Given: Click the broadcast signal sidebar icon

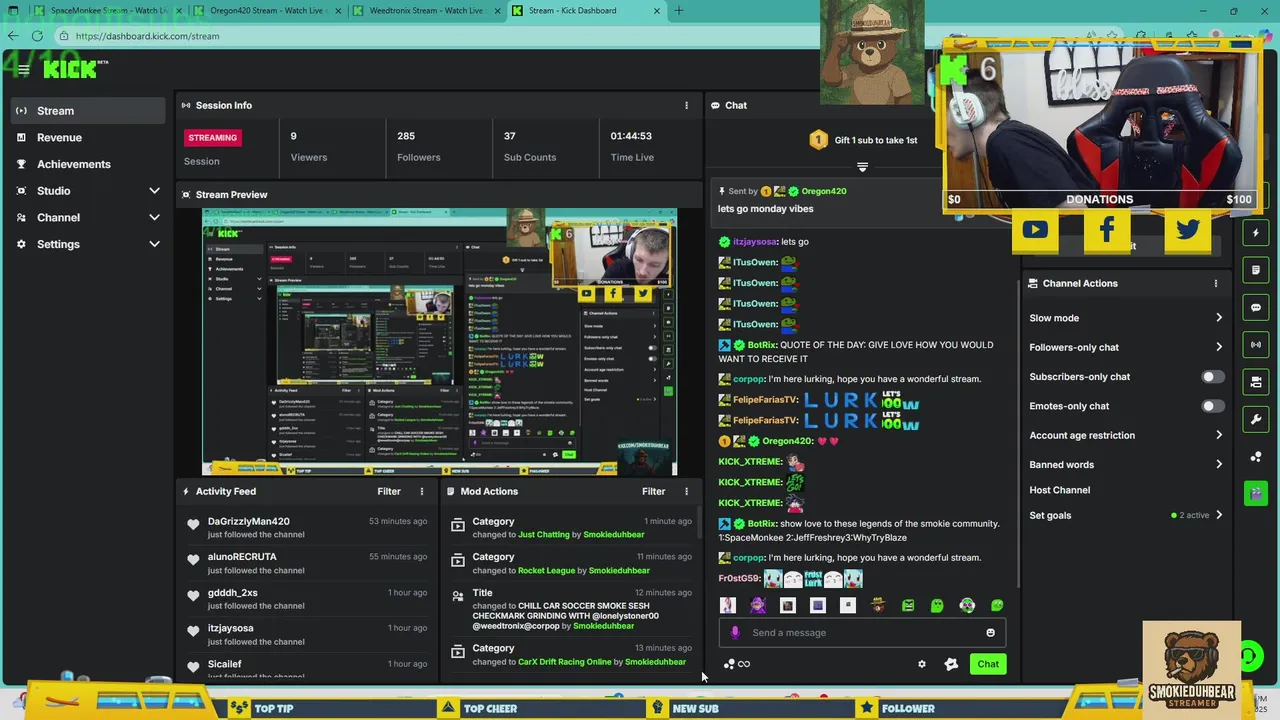Looking at the screenshot, I should tap(1256, 344).
